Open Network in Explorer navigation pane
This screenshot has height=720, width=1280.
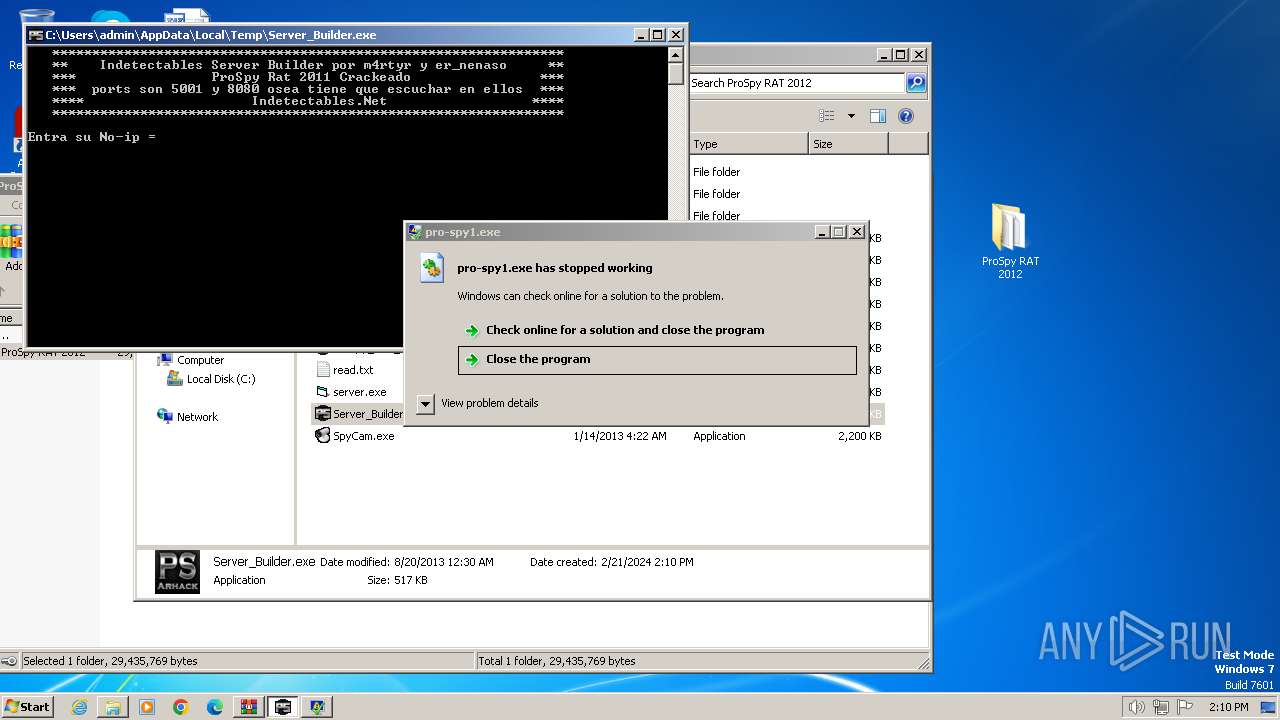(x=197, y=417)
